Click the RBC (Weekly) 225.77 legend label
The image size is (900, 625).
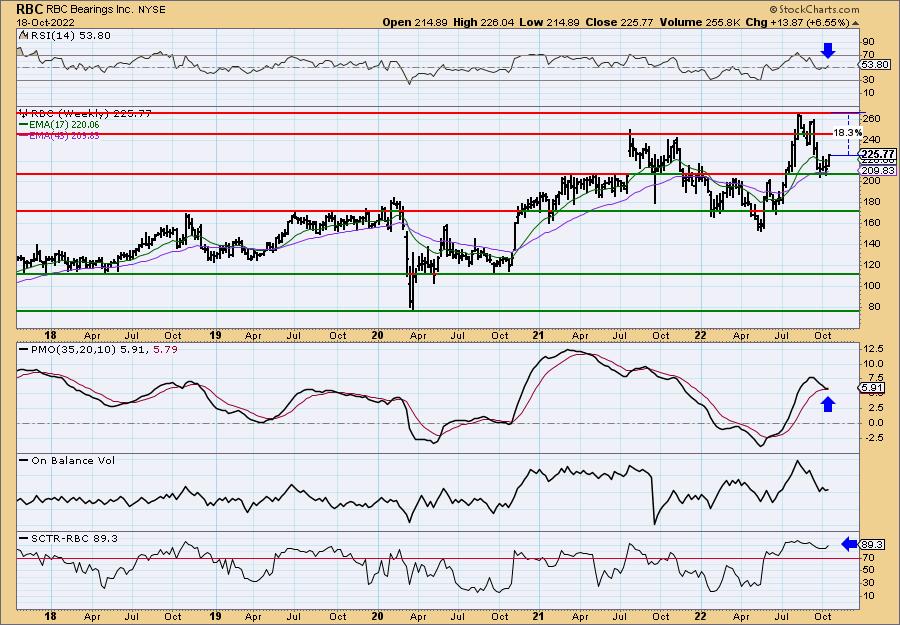[90, 114]
